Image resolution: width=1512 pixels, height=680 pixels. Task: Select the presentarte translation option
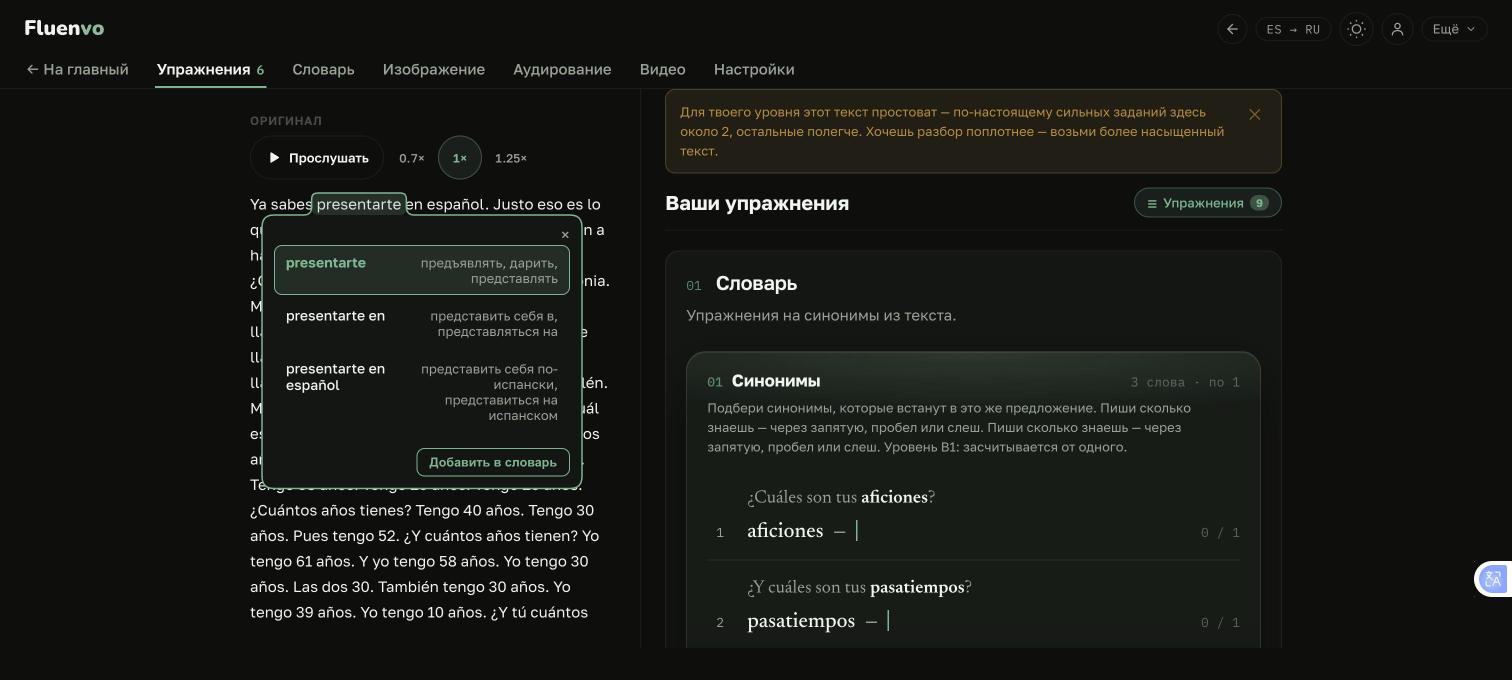(422, 270)
